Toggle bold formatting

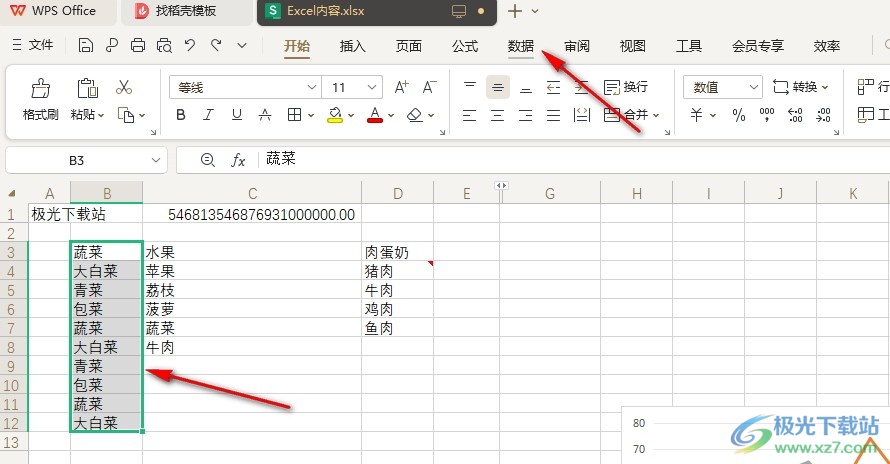(181, 115)
